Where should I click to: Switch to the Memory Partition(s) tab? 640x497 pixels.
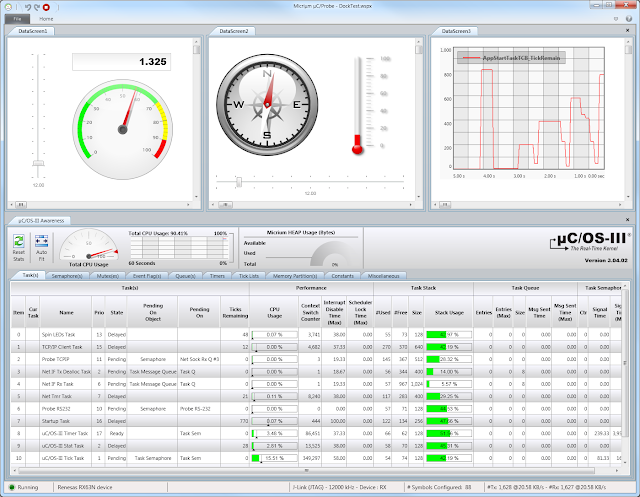[295, 276]
